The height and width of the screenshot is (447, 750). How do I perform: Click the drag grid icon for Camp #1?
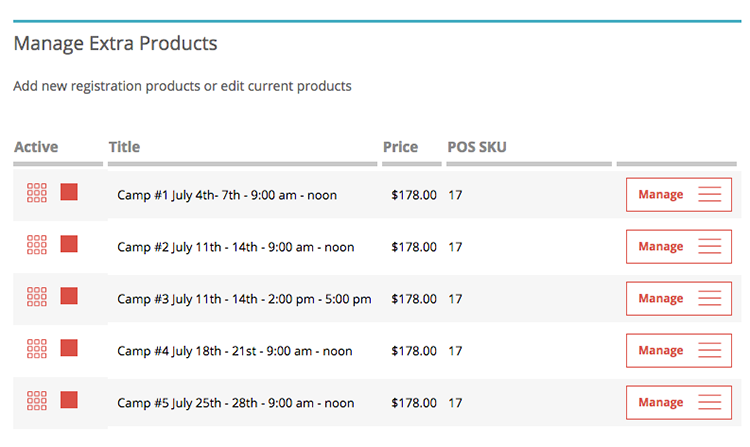coord(37,193)
